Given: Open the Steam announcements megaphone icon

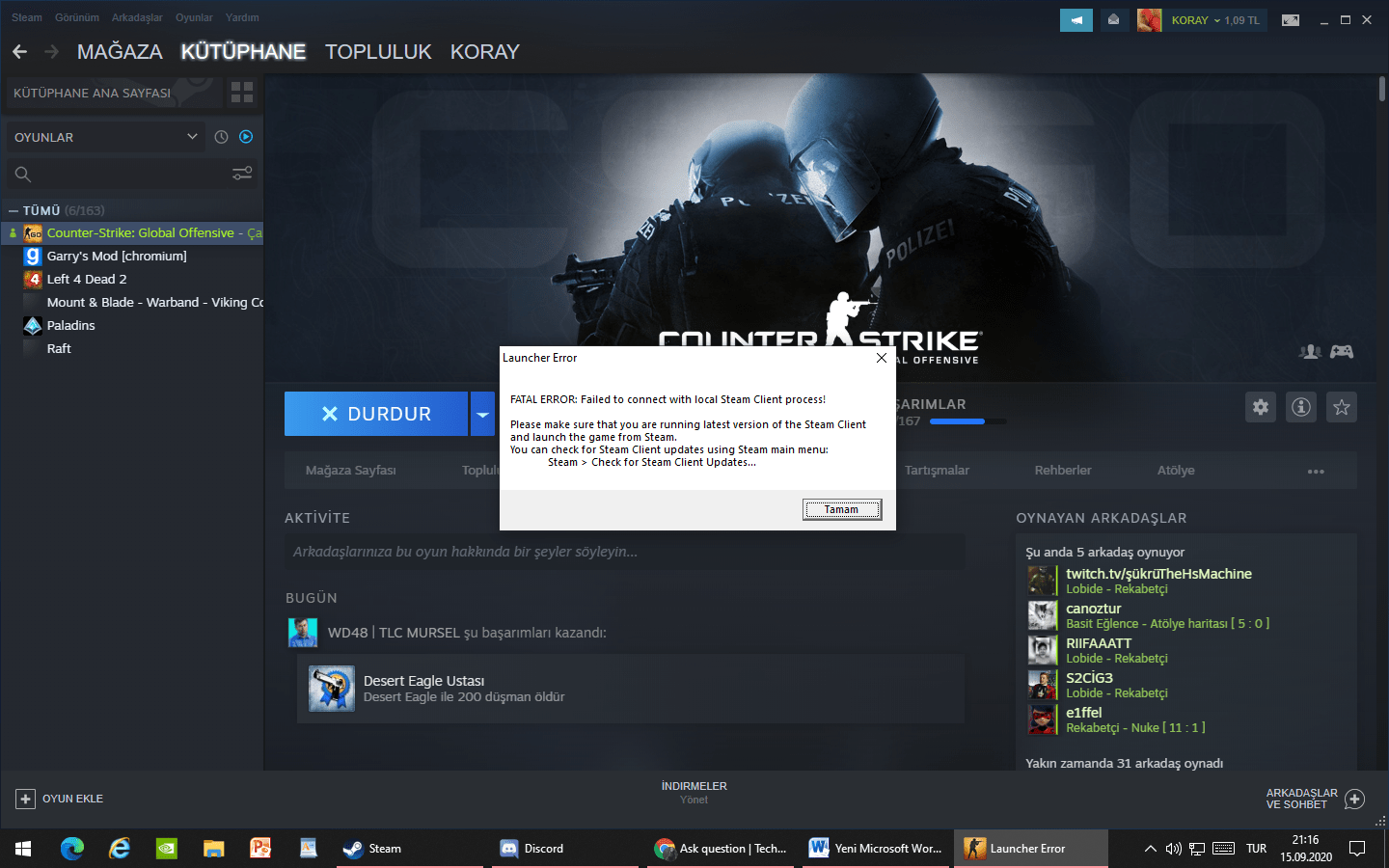Looking at the screenshot, I should (x=1076, y=19).
